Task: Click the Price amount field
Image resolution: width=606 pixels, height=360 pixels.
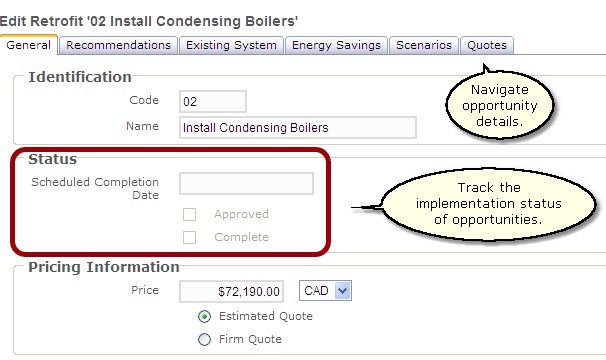Action: point(231,291)
